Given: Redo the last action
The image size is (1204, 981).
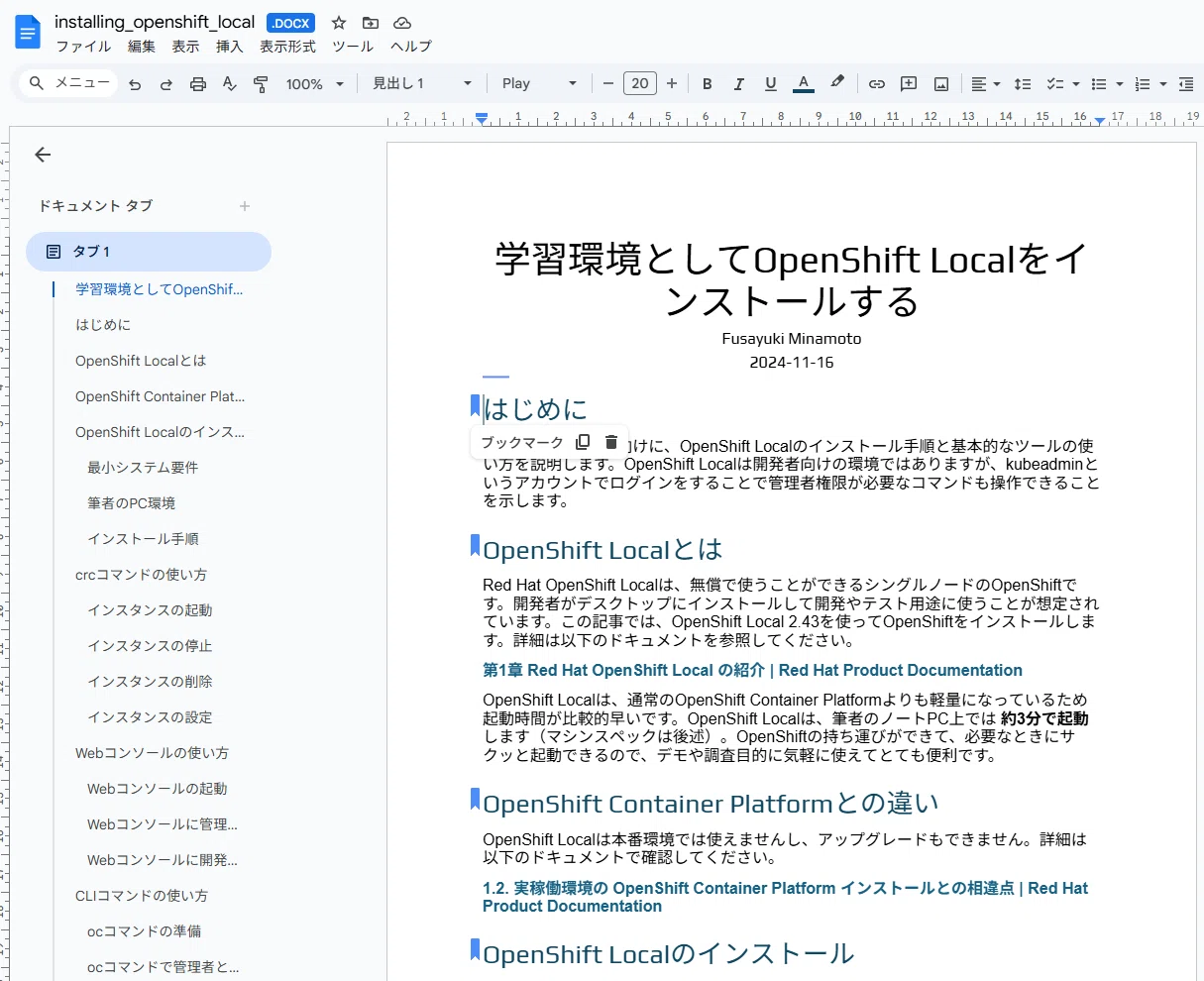Looking at the screenshot, I should (166, 84).
